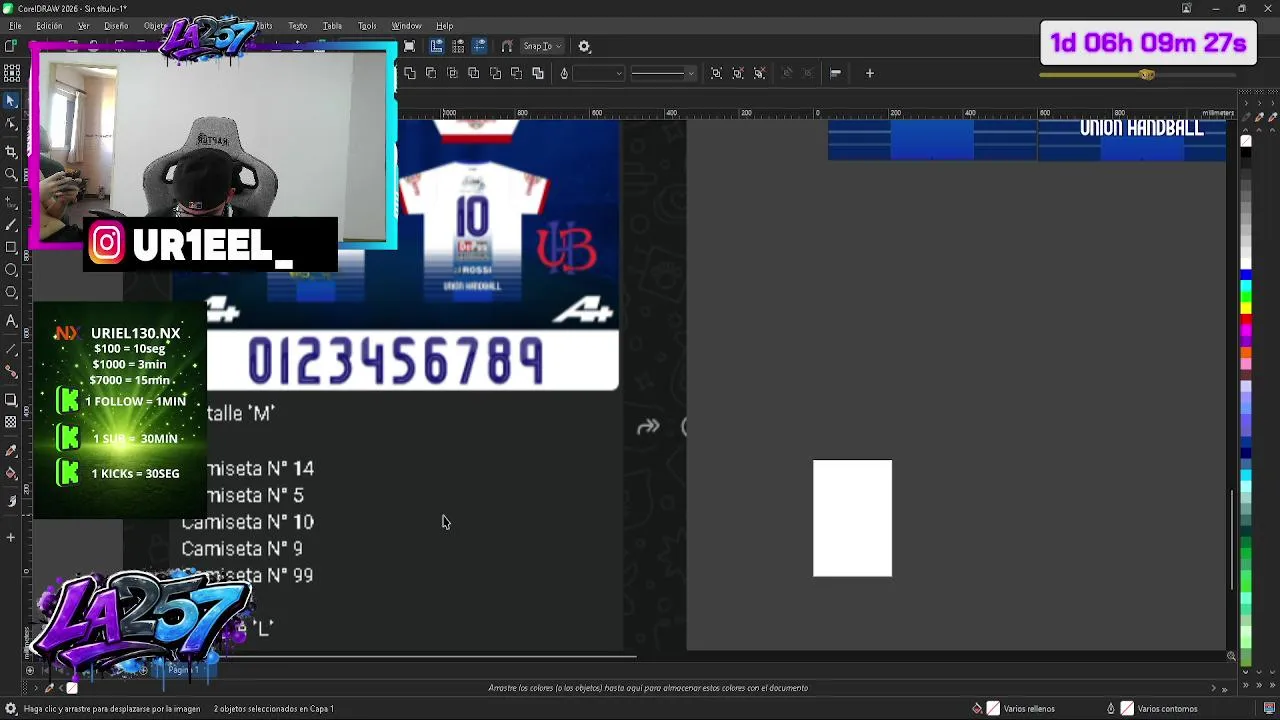Open the Archivo (File) menu
The image size is (1280, 720).
(x=15, y=26)
